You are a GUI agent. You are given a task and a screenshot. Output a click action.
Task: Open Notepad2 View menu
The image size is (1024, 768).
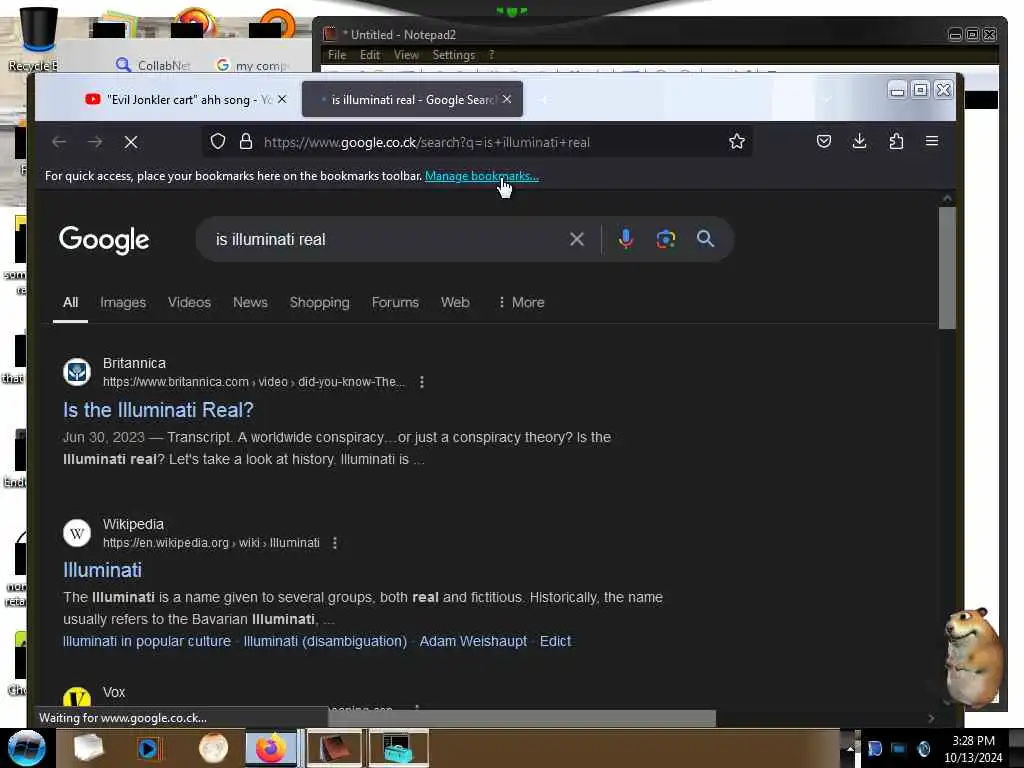406,55
